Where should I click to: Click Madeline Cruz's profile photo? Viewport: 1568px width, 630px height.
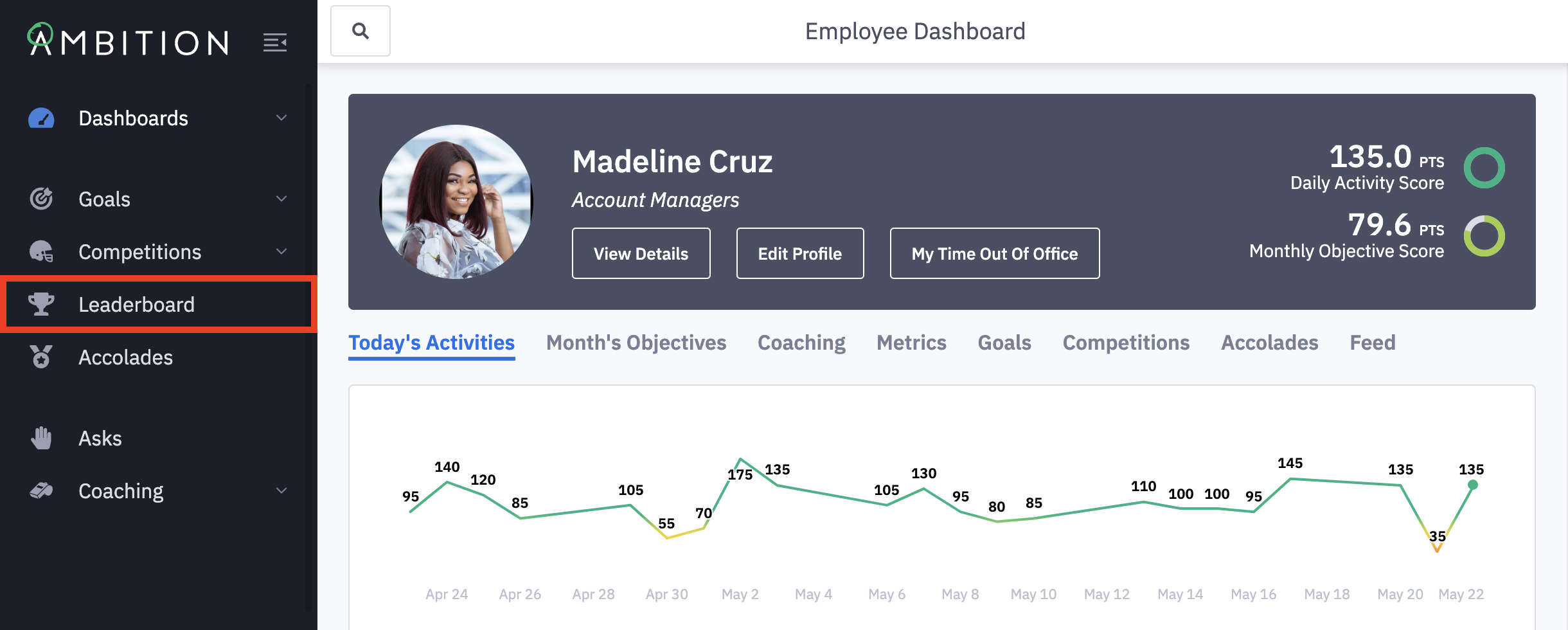(456, 202)
